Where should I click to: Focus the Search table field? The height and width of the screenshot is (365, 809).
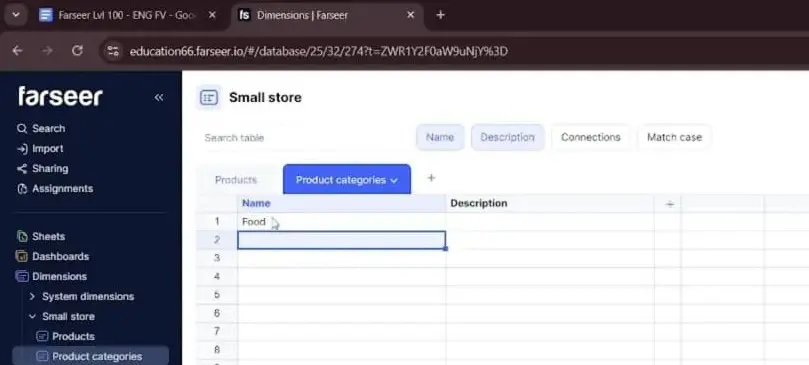[304, 138]
